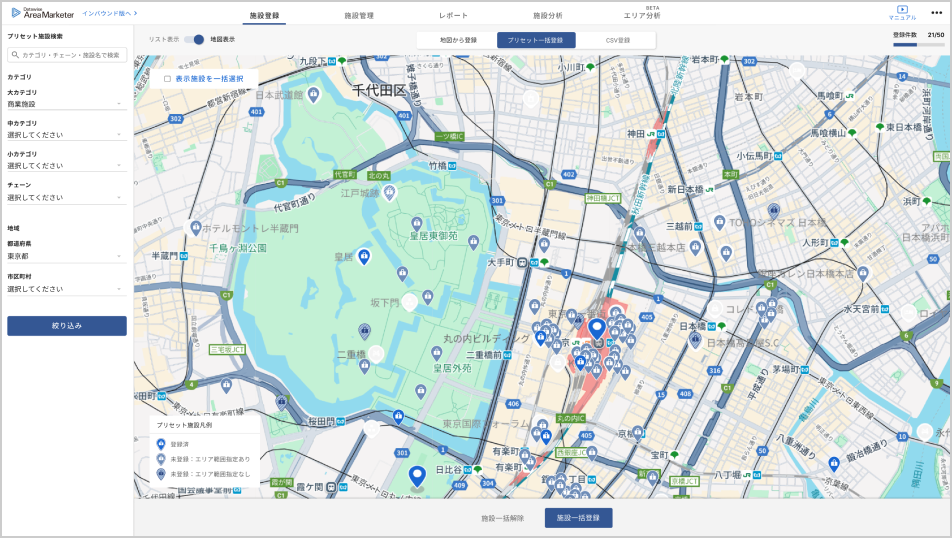Click the 施設一括登録 button
Image resolution: width=952 pixels, height=538 pixels.
click(578, 518)
